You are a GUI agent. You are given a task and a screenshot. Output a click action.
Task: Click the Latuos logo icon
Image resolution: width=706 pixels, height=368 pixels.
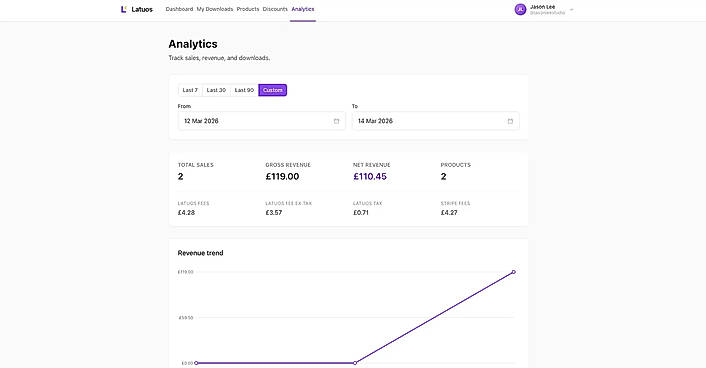tap(123, 9)
